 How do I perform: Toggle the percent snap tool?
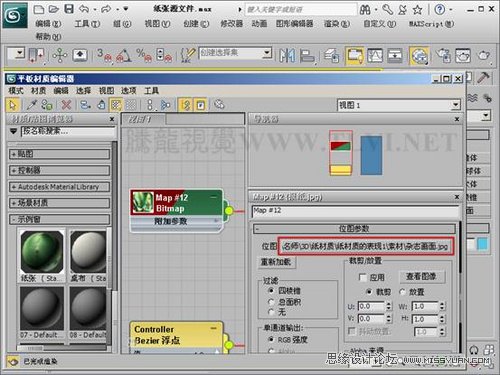tap(144, 55)
